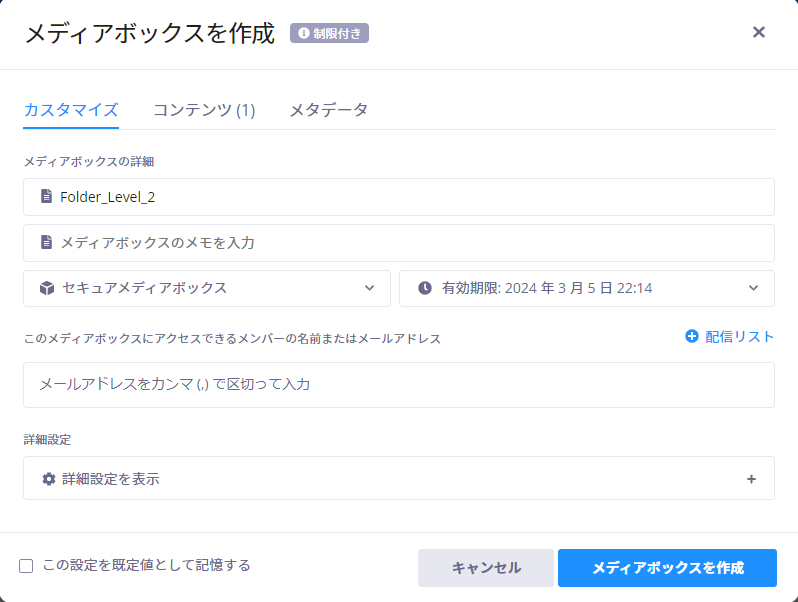Click the メールアドレス recipients input field
798x602 pixels.
tap(399, 385)
